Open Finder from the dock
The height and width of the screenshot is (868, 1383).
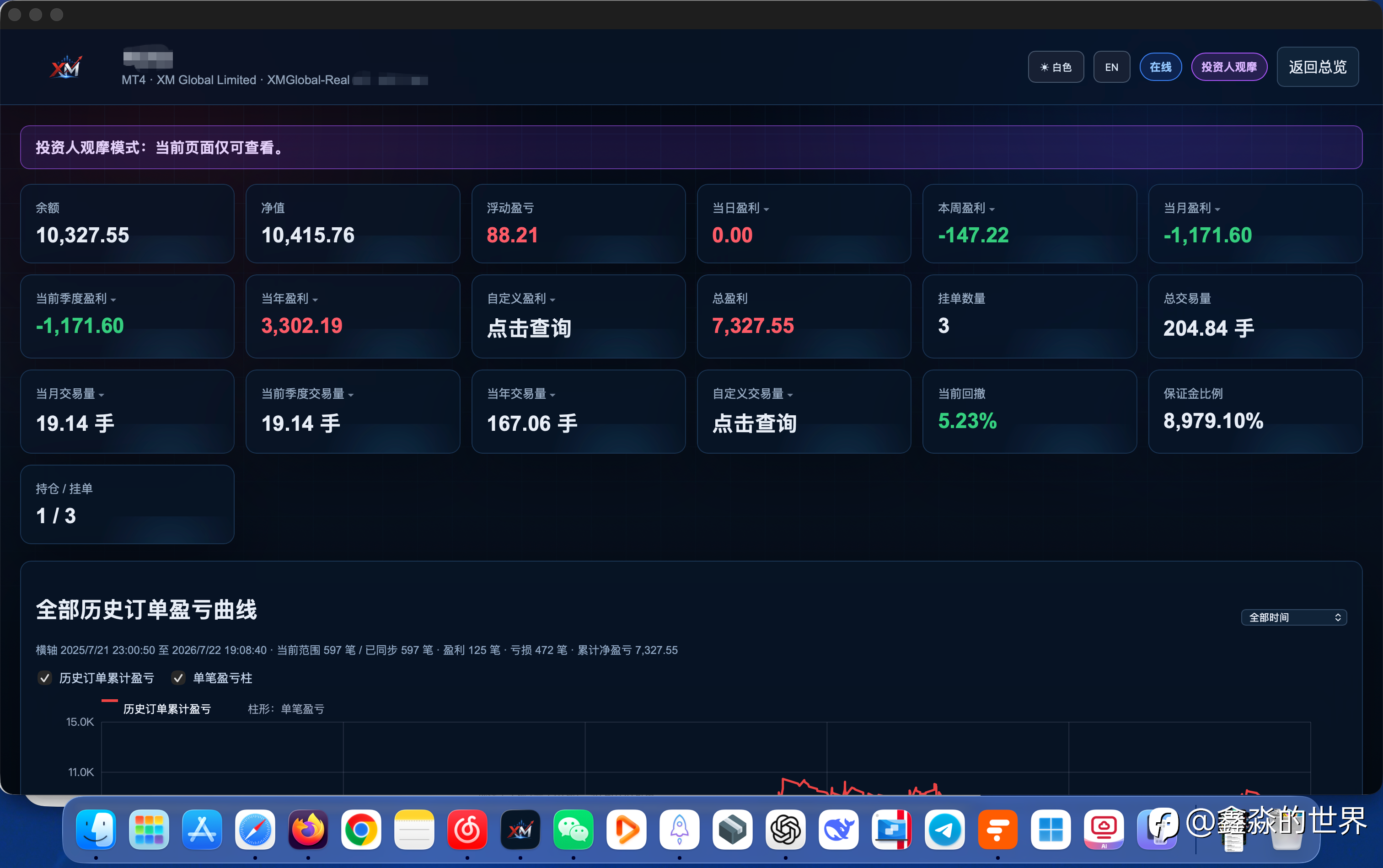pos(96,829)
